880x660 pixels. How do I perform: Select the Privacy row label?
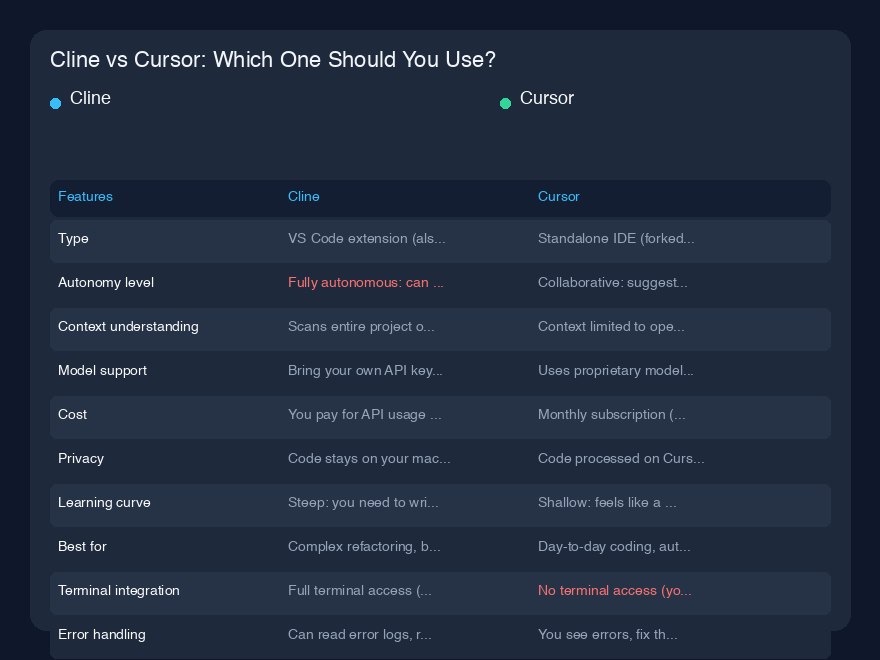[x=81, y=459]
